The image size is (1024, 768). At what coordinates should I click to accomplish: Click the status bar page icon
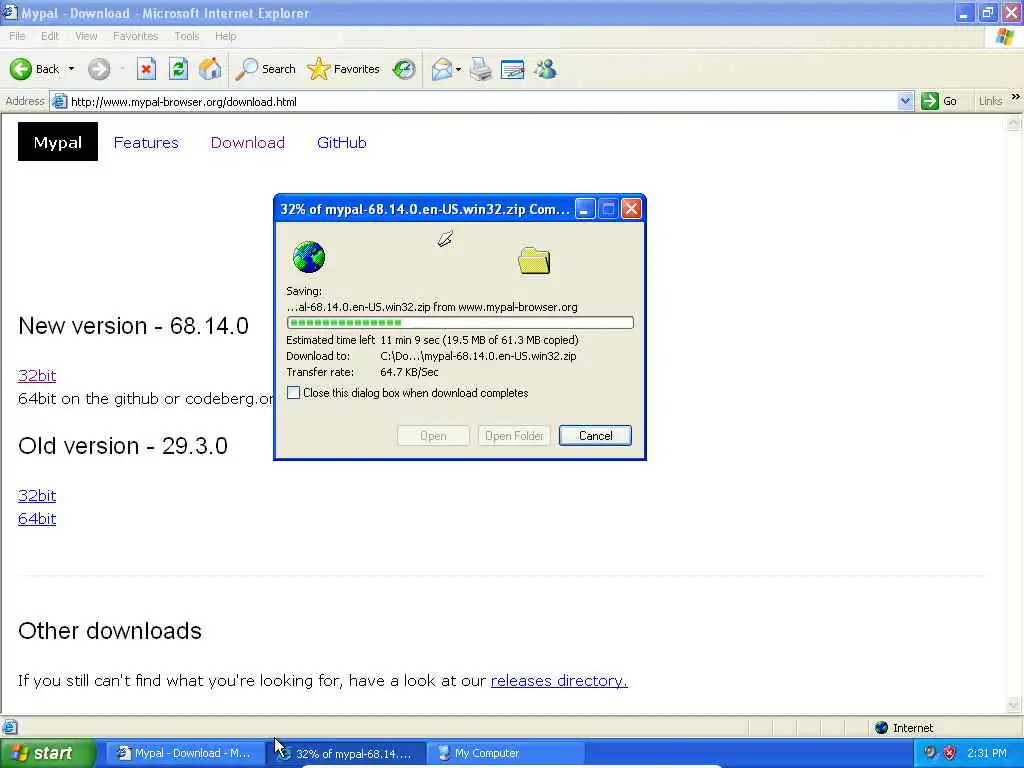(10, 727)
